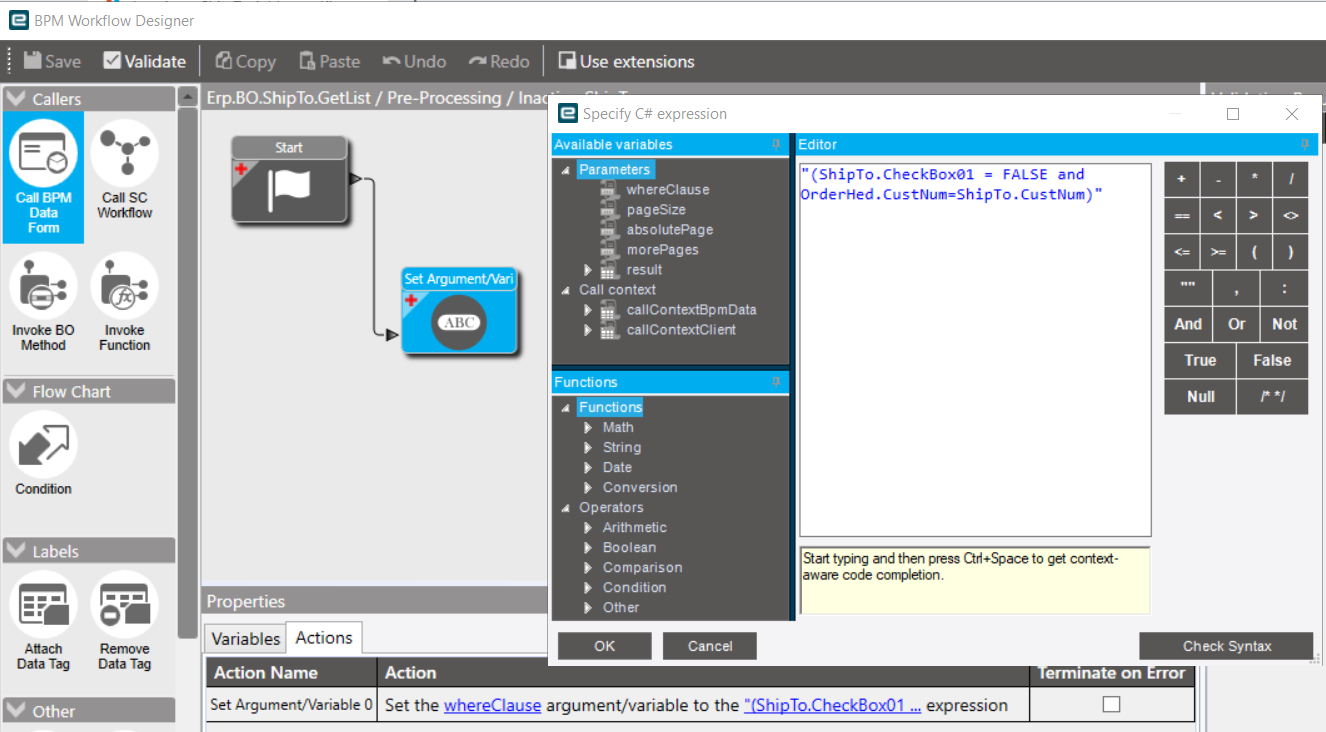
Task: Pin the Functions panel
Action: 776,382
